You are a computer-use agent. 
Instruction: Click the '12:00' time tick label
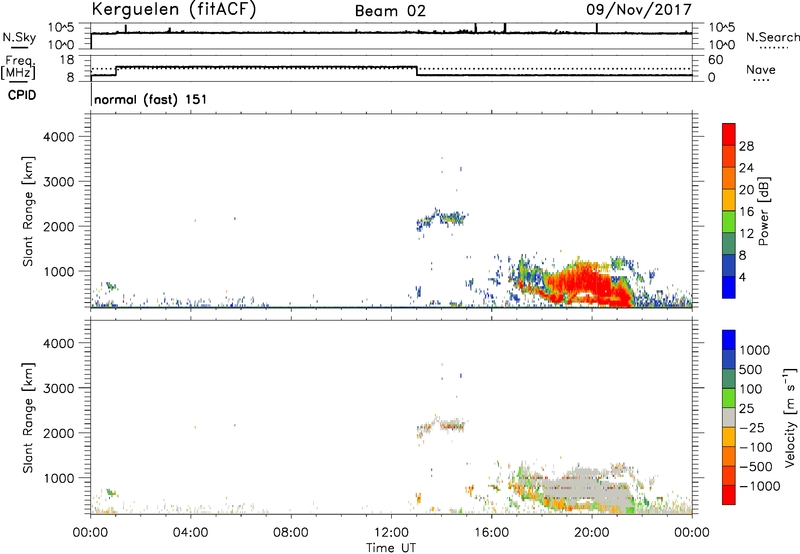(391, 533)
